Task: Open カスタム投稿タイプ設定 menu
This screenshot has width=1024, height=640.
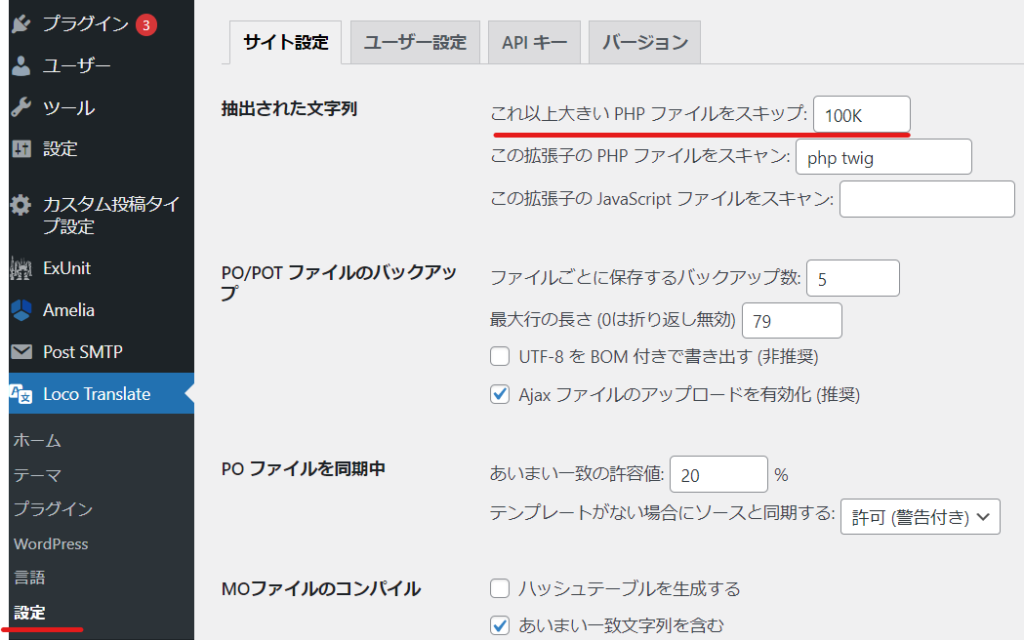Action: (110, 216)
